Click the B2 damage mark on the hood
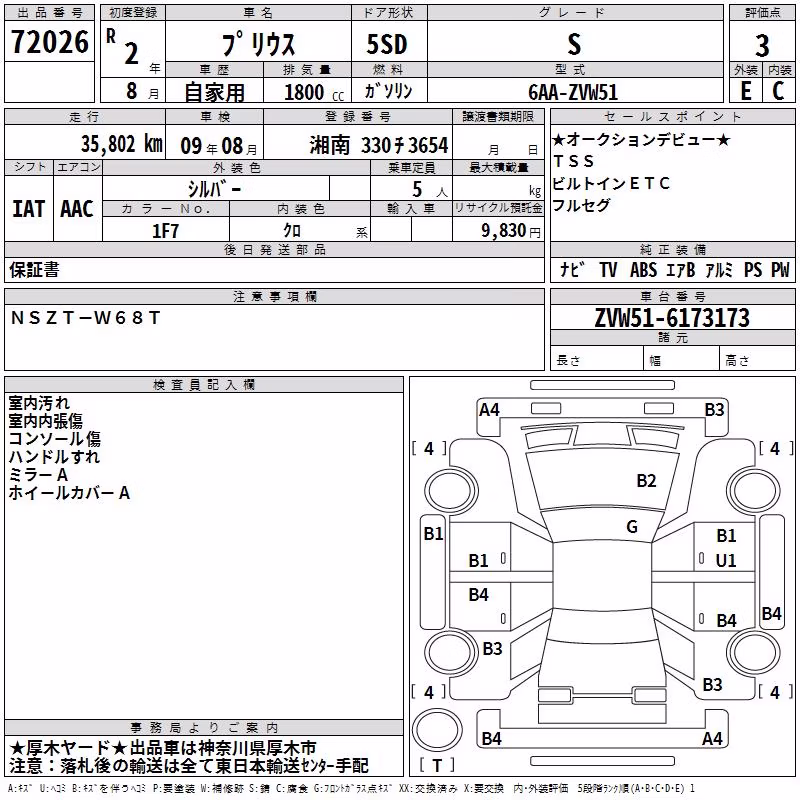This screenshot has height=800, width=800. [x=646, y=480]
